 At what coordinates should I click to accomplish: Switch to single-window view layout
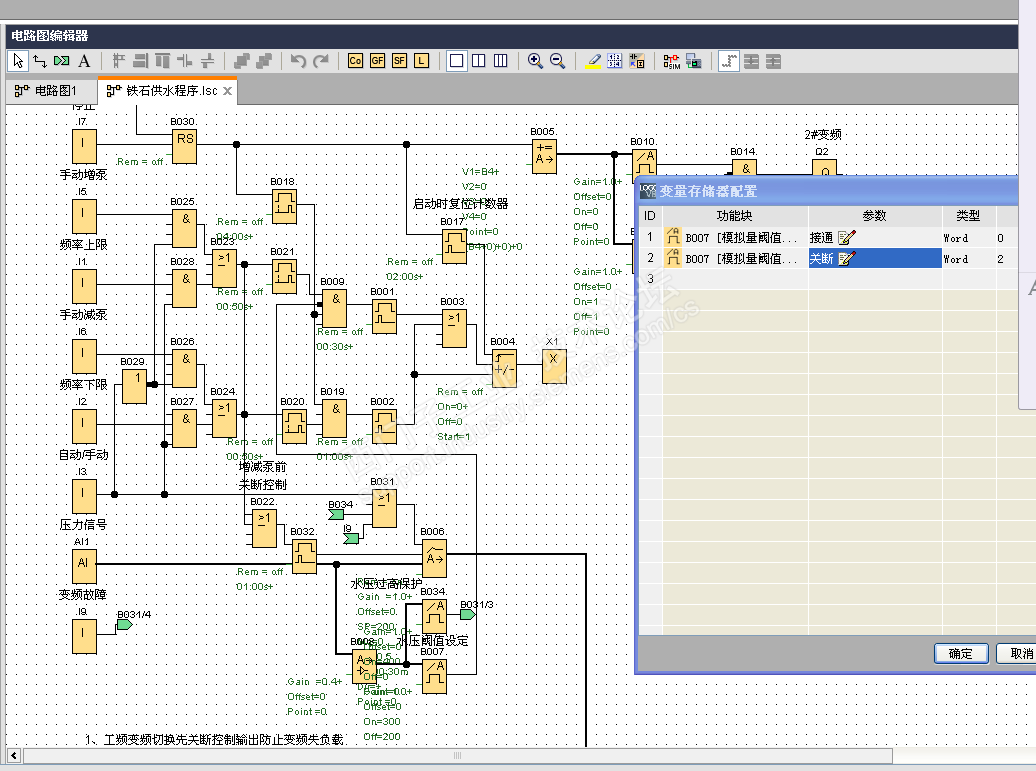[457, 61]
